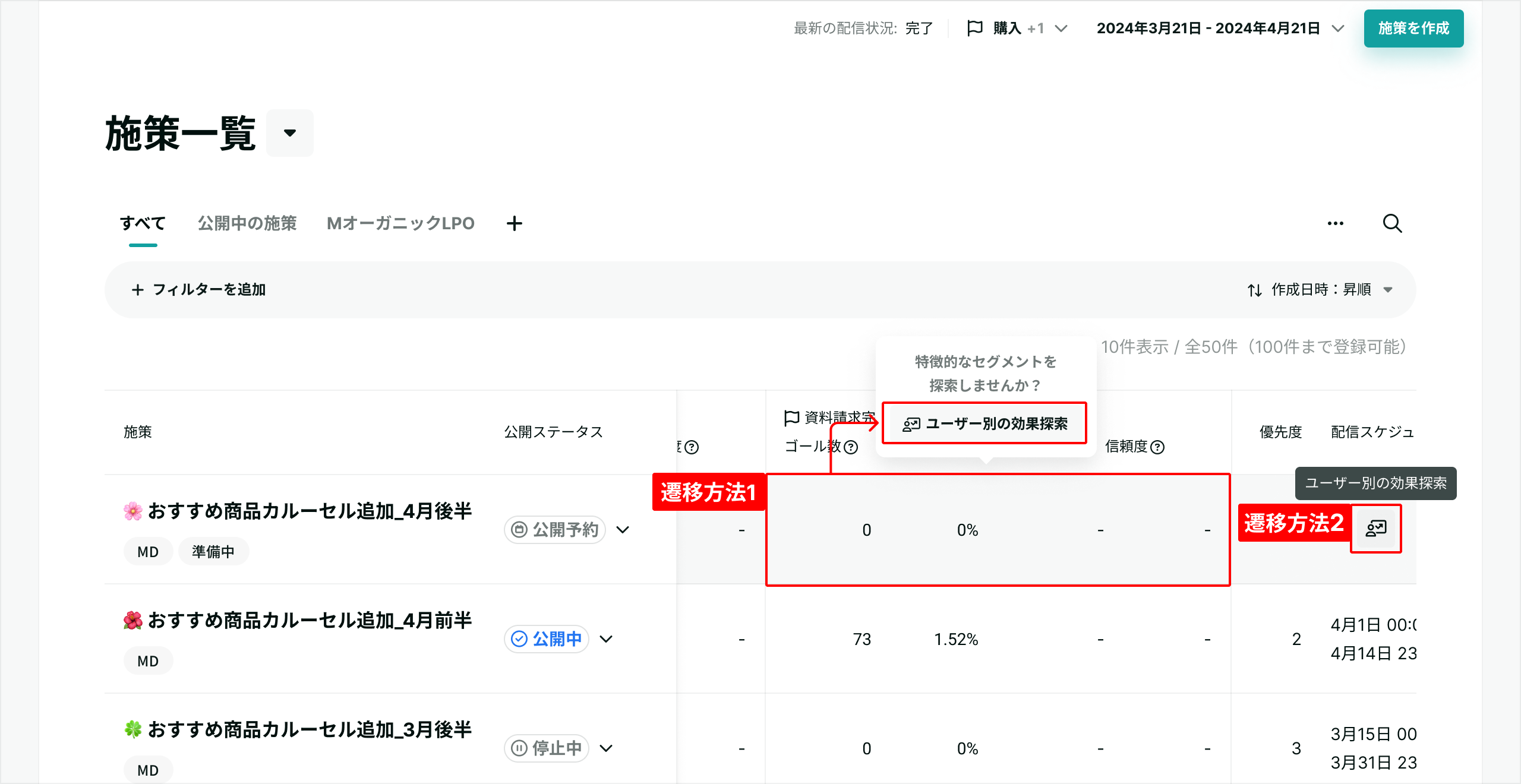This screenshot has width=1521, height=784.
Task: Click MD tag on 4月後半 row
Action: pyautogui.click(x=148, y=552)
